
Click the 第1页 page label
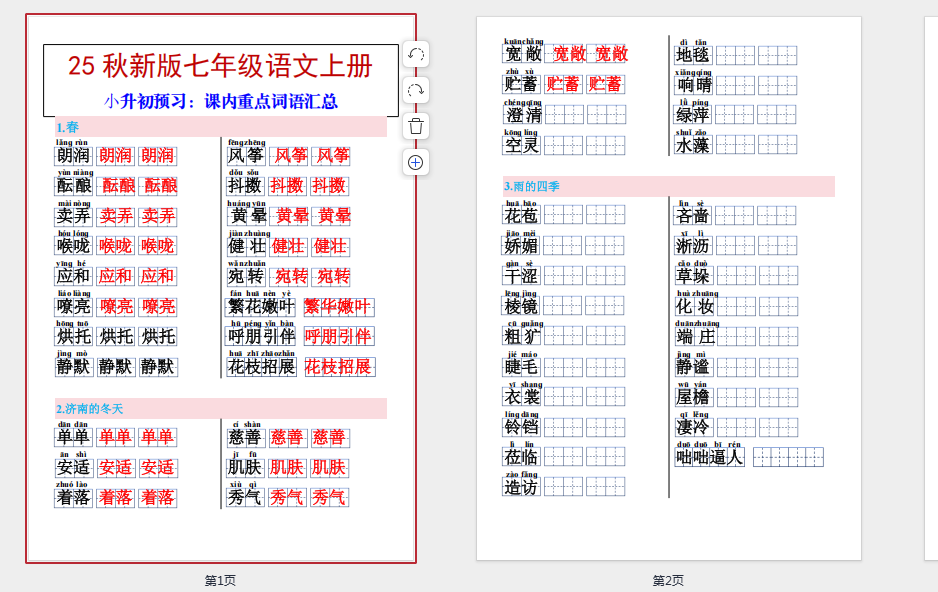pos(221,580)
